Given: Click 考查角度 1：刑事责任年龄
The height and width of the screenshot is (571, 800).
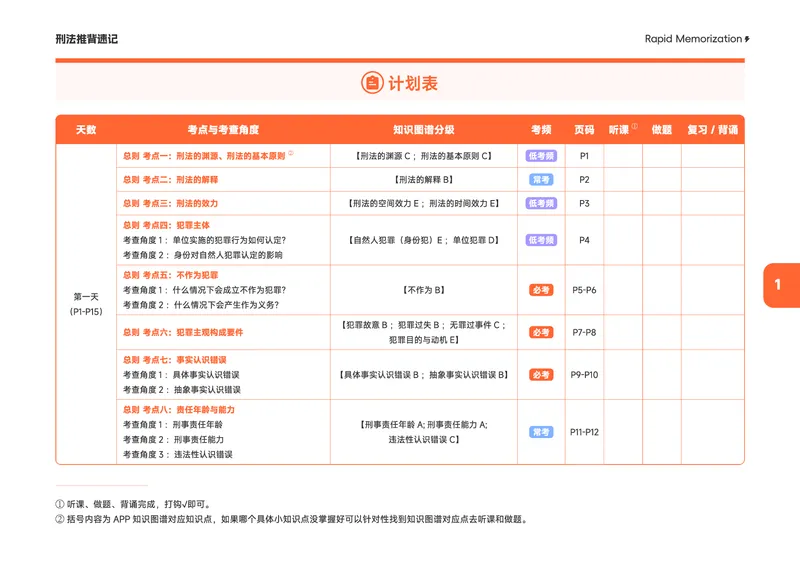Looking at the screenshot, I should coord(172,425).
